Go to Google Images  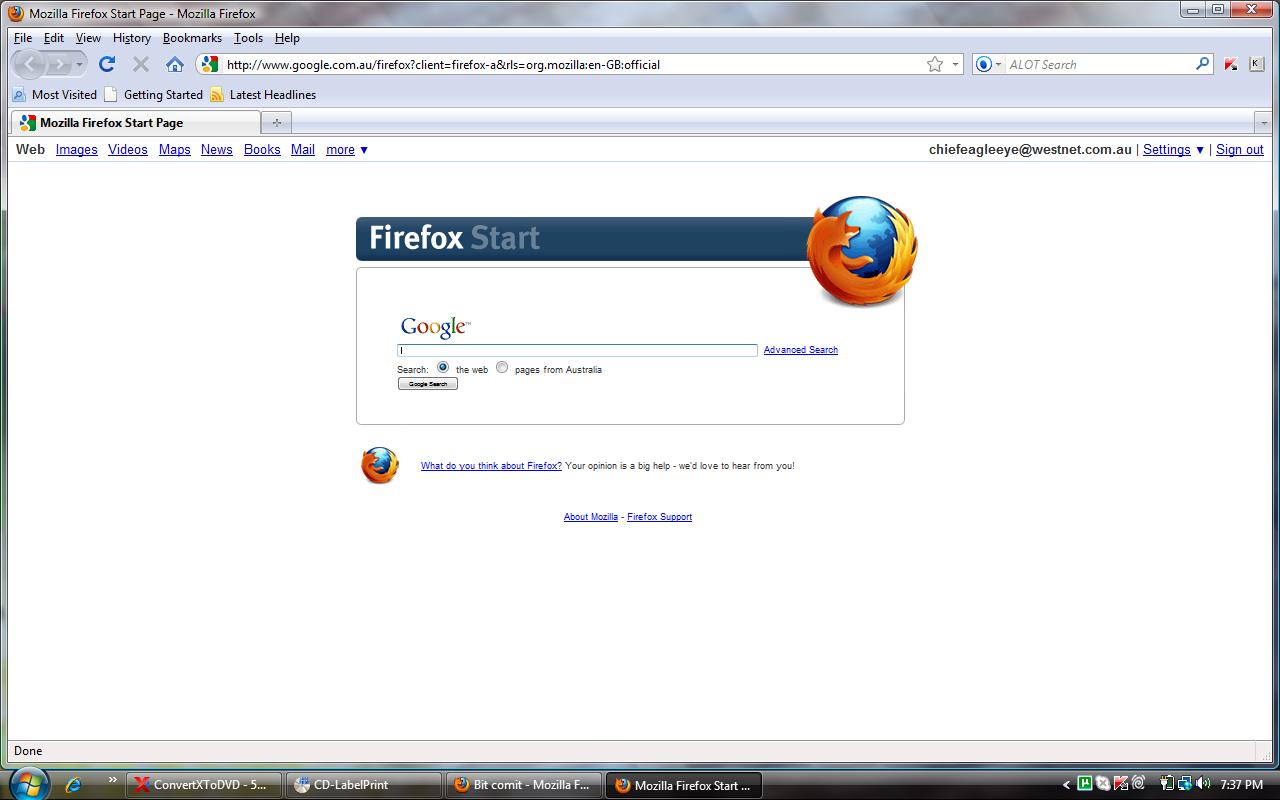click(x=77, y=150)
